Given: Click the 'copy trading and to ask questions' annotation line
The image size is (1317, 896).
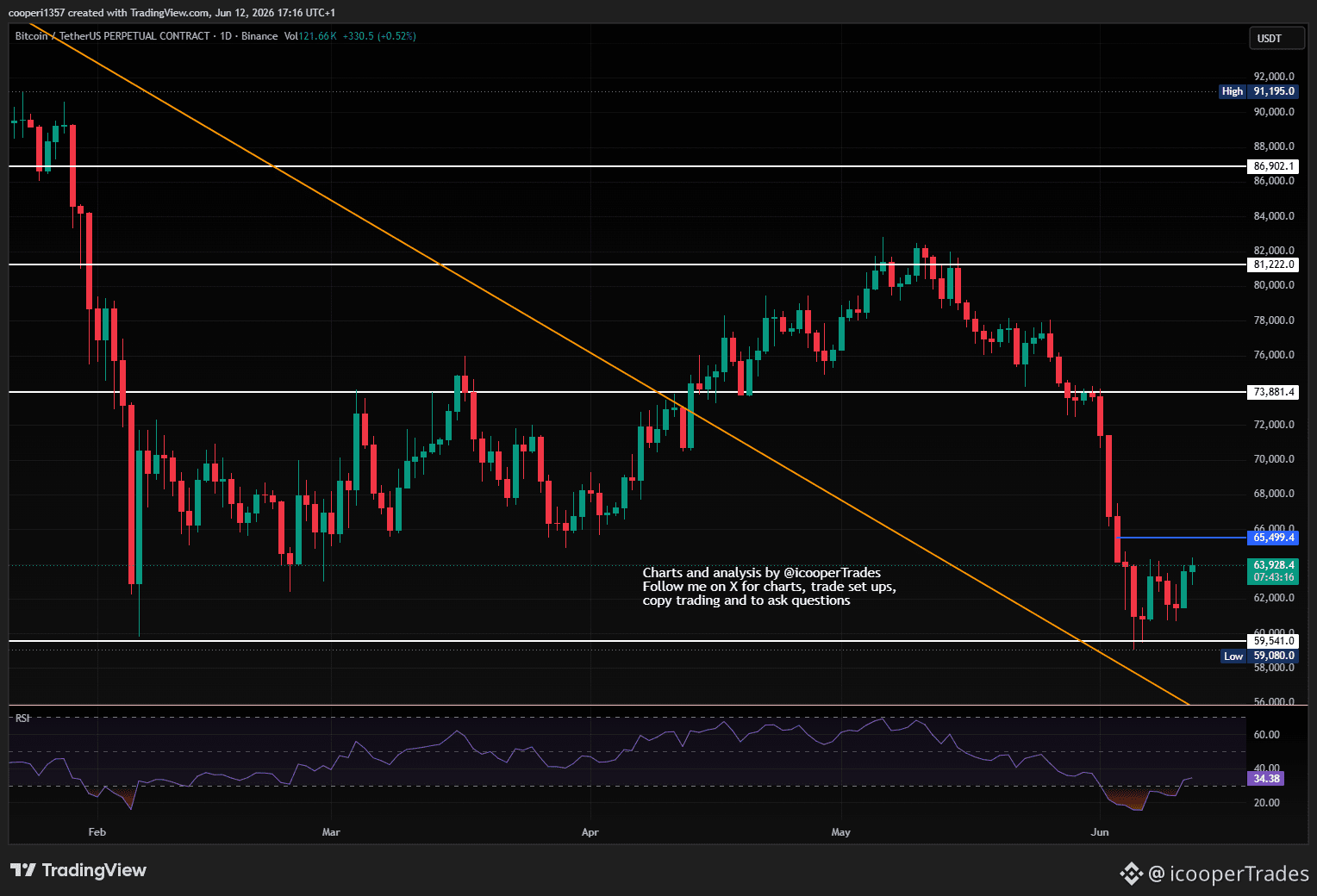Looking at the screenshot, I should (x=746, y=600).
